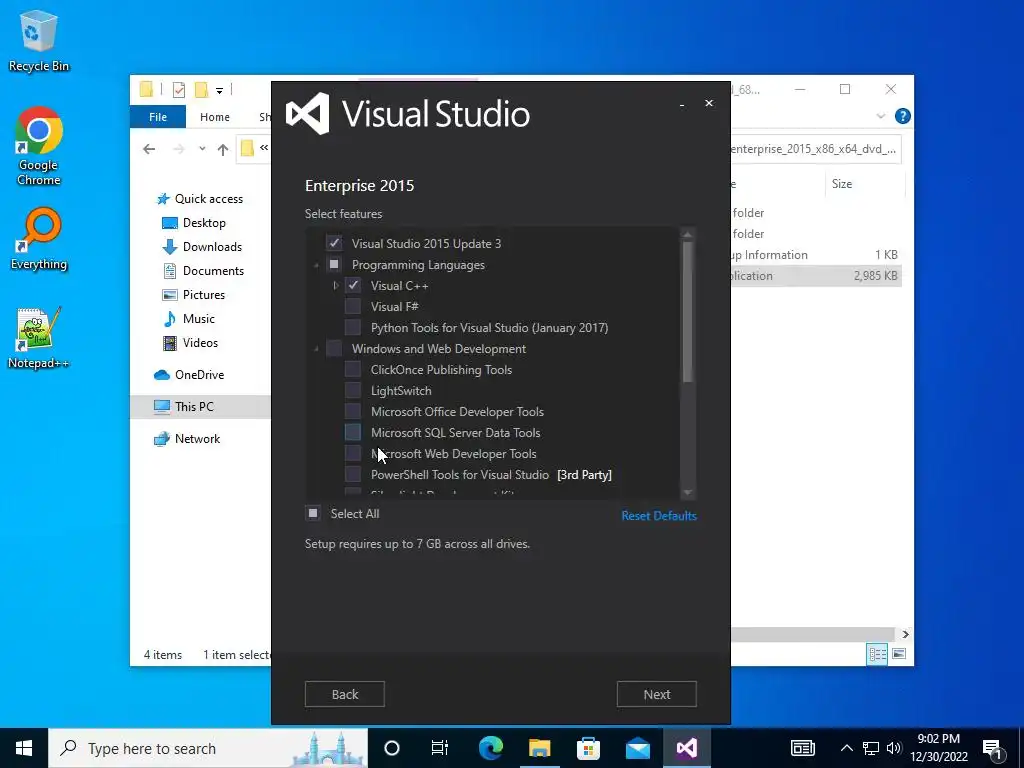Screen dimensions: 1024x768
Task: Switch Explorer to details view icon
Action: [x=877, y=654]
